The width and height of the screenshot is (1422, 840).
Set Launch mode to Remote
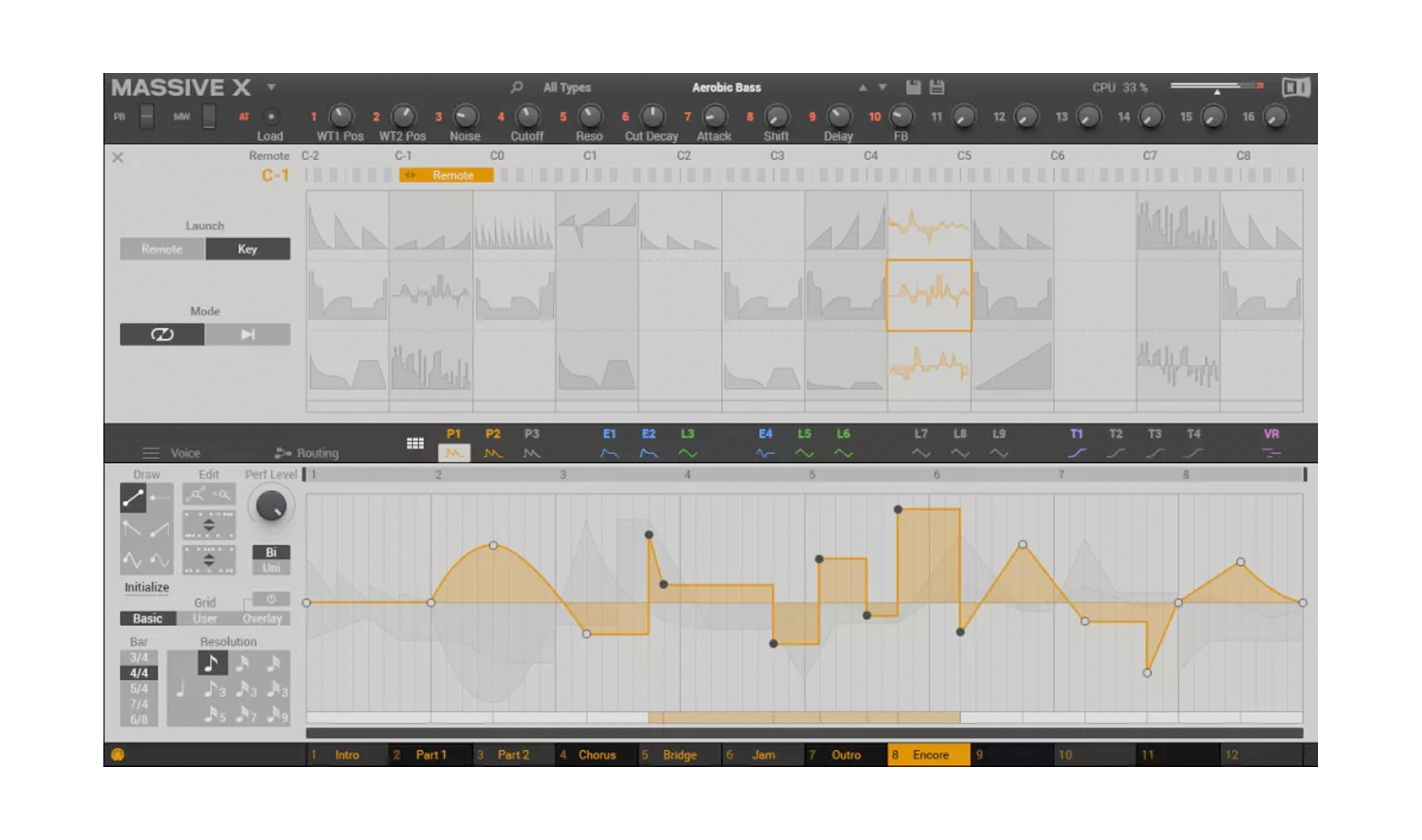162,249
